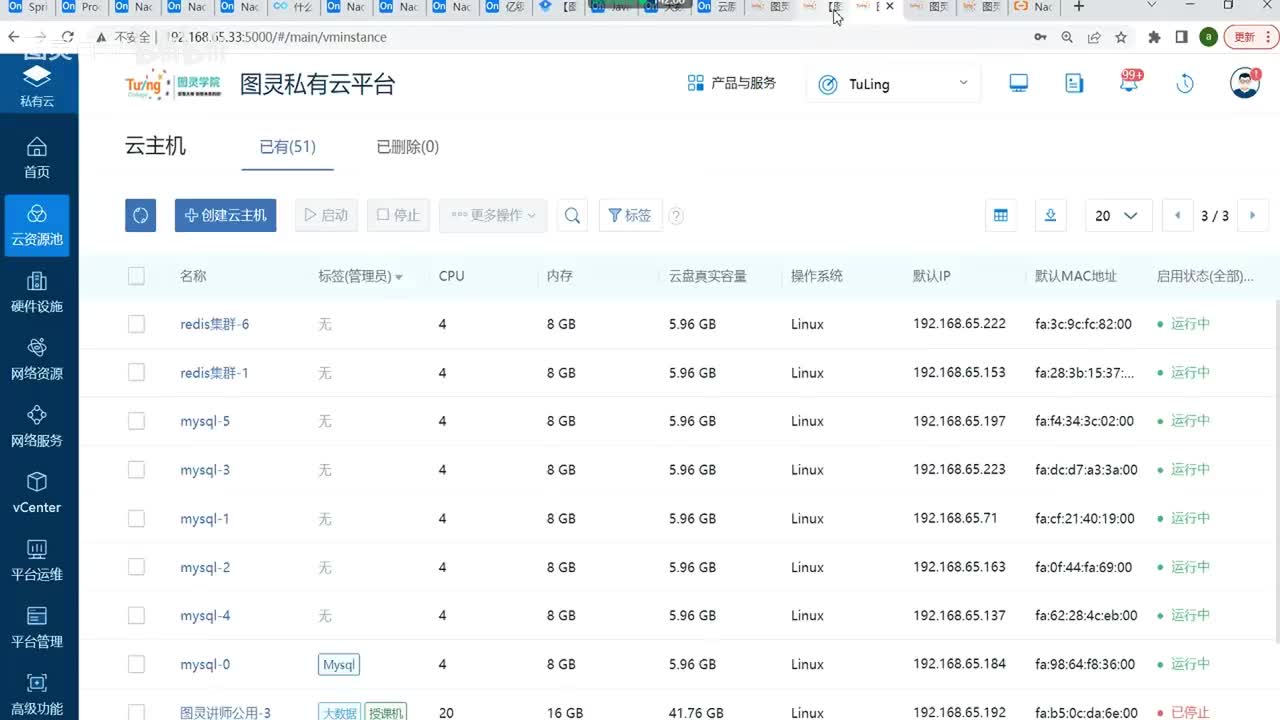
Task: Go to previous page arrow
Action: coord(1177,215)
